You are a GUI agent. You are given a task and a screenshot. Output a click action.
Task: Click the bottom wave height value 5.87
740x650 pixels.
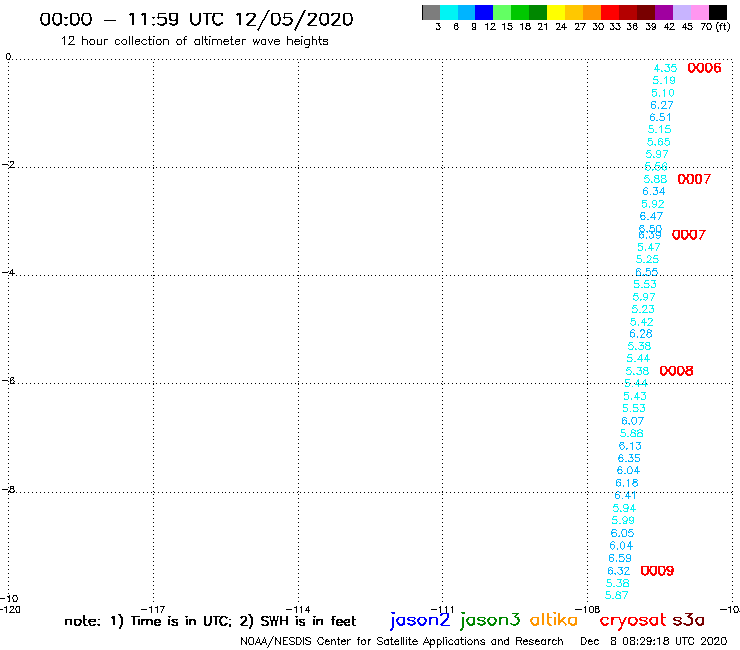coord(617,595)
